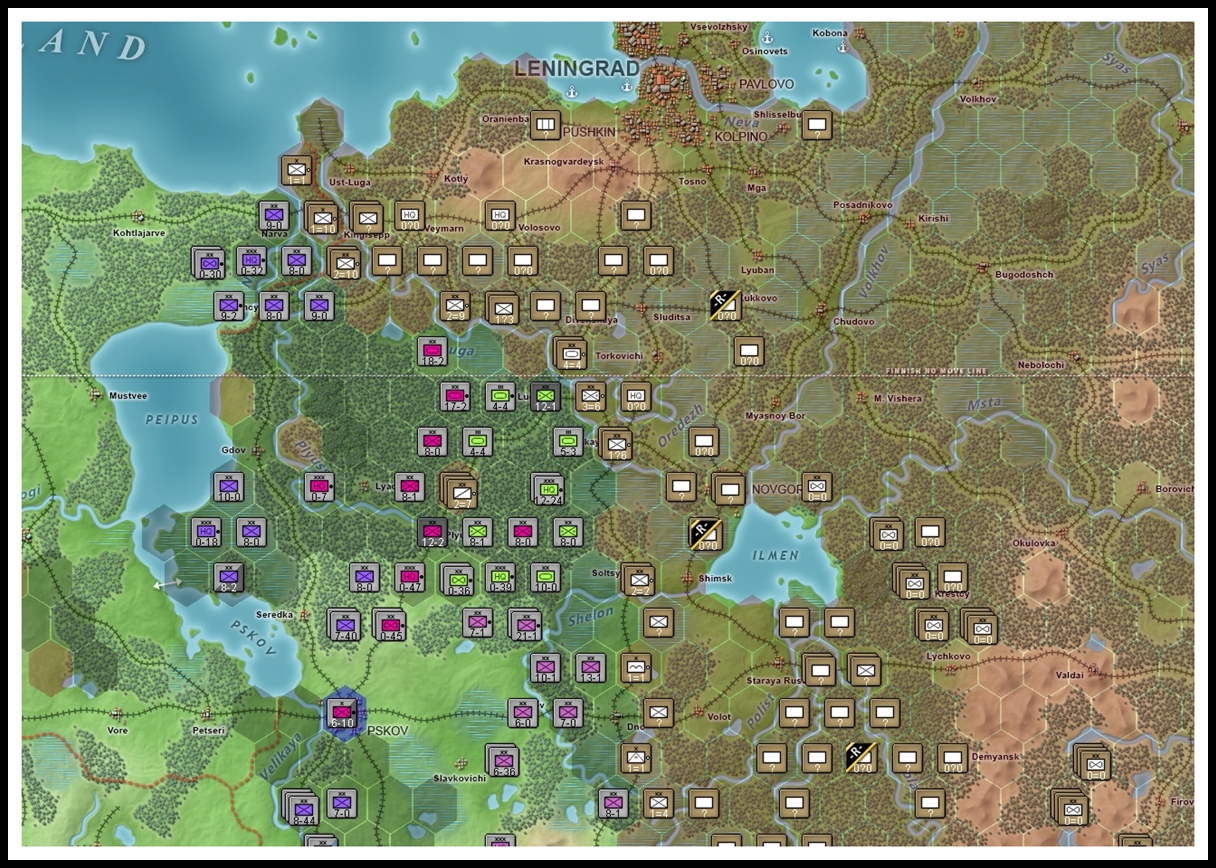Select the magenta 0-47 corps HQ counter

[409, 577]
